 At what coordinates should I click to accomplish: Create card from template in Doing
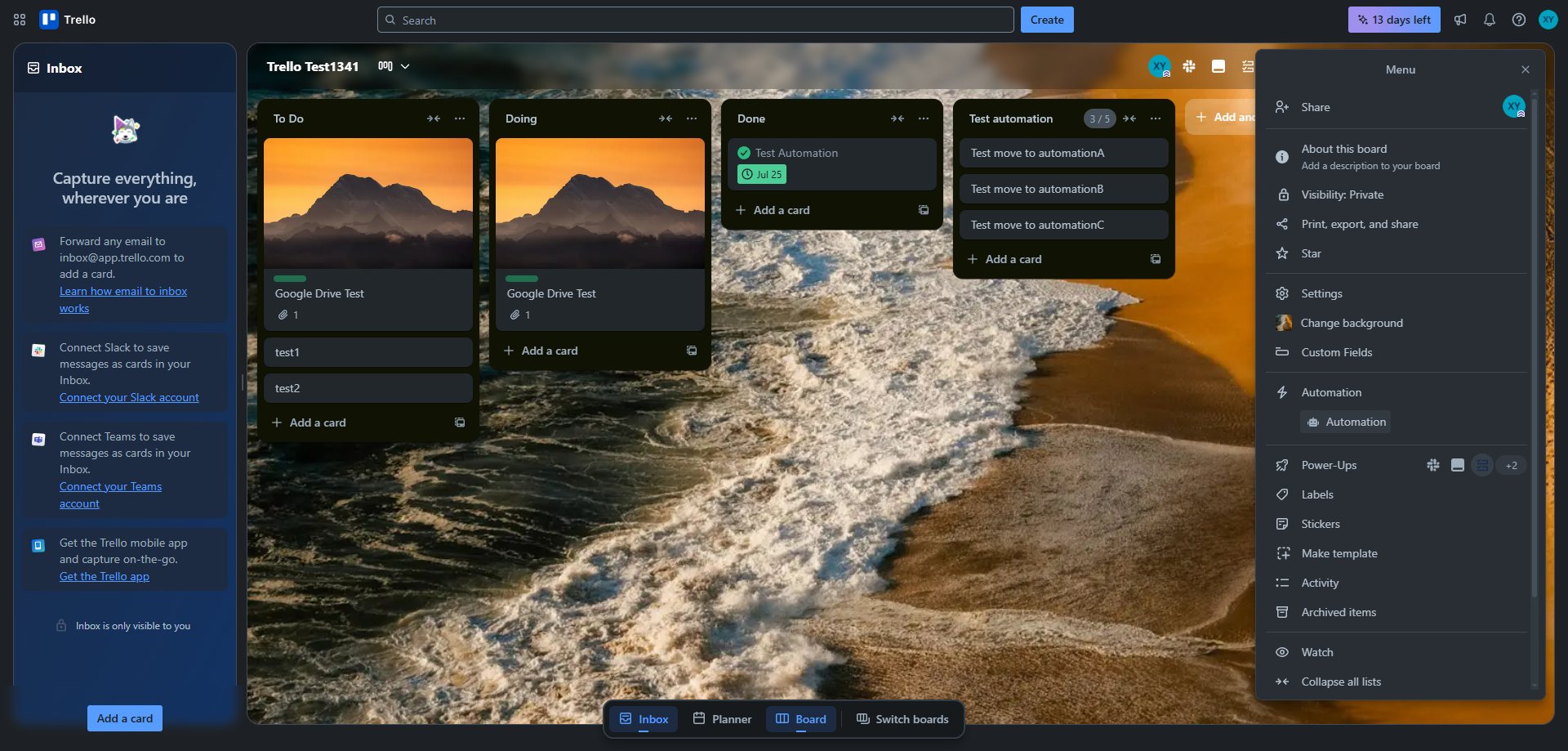[692, 351]
